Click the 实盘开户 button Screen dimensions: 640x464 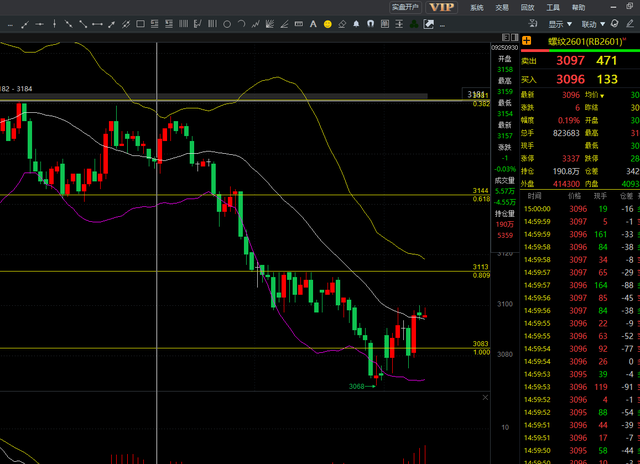click(405, 7)
